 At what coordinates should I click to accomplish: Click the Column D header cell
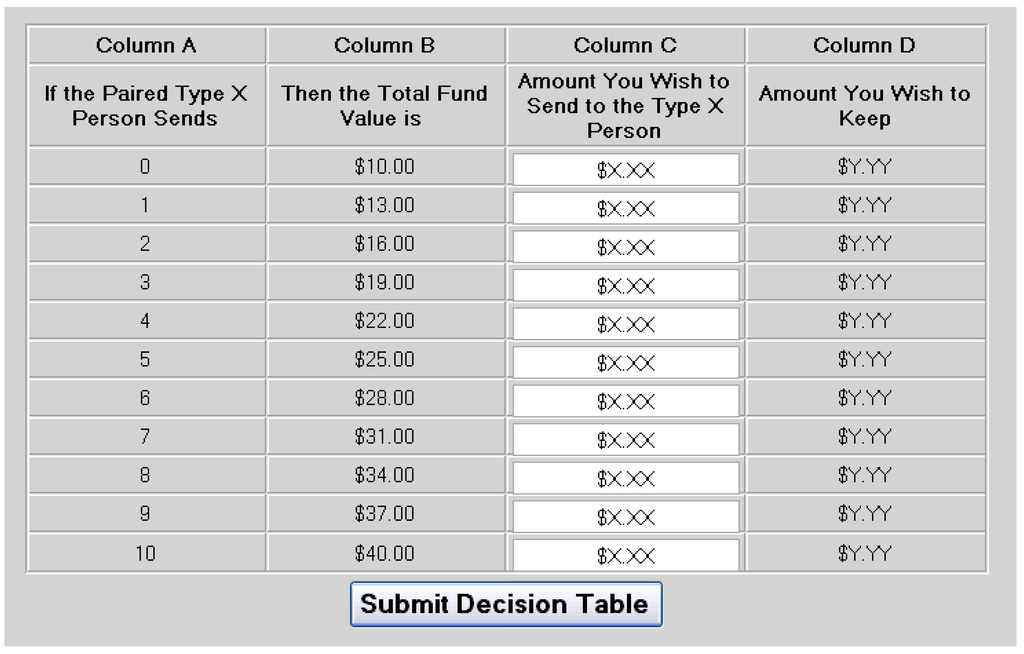[x=865, y=45]
